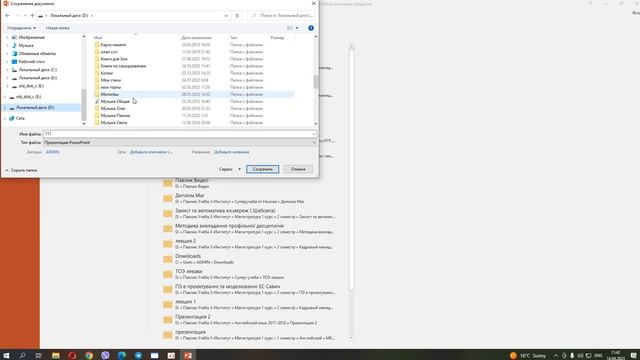Click the add tags link
The width and height of the screenshot is (640, 360).
point(151,152)
